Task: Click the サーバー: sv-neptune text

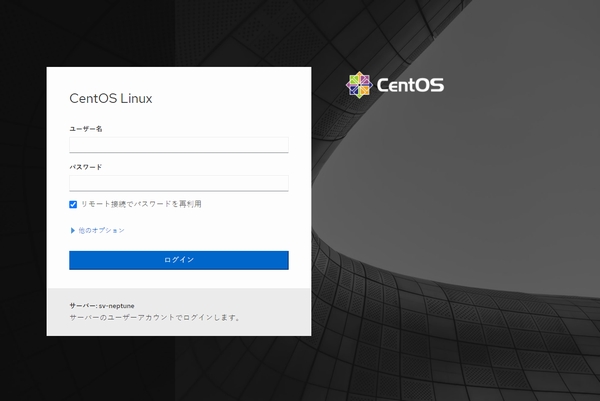Action: coord(102,306)
